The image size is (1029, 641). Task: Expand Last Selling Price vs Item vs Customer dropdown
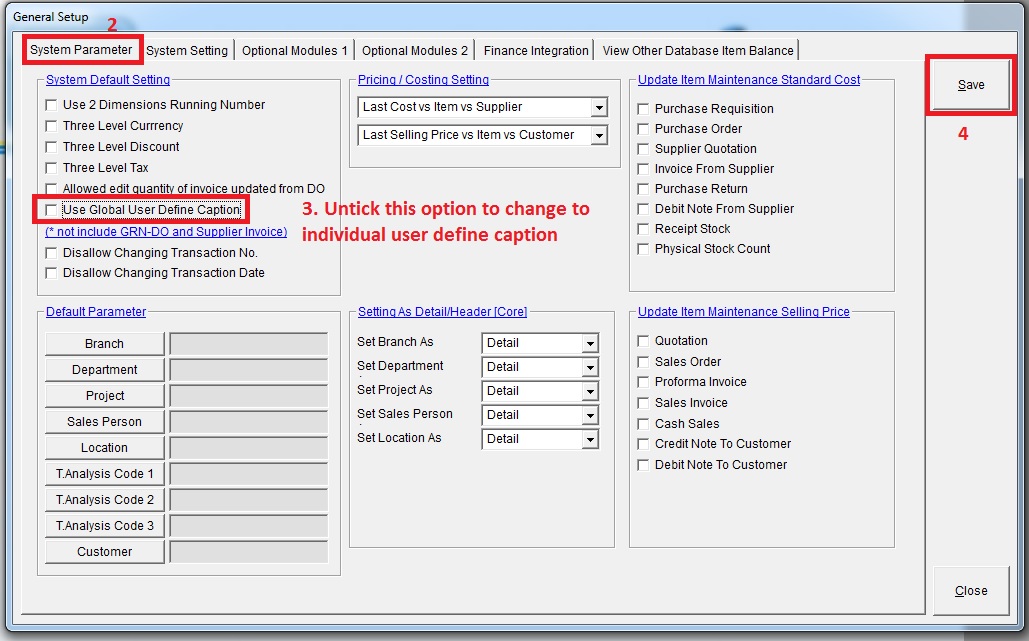click(x=599, y=135)
